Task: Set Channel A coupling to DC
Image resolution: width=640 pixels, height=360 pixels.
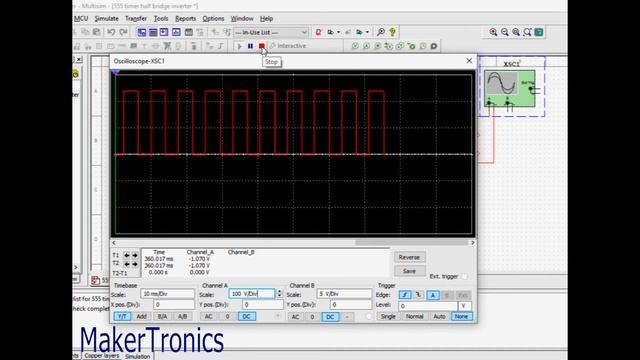Action: tap(247, 316)
